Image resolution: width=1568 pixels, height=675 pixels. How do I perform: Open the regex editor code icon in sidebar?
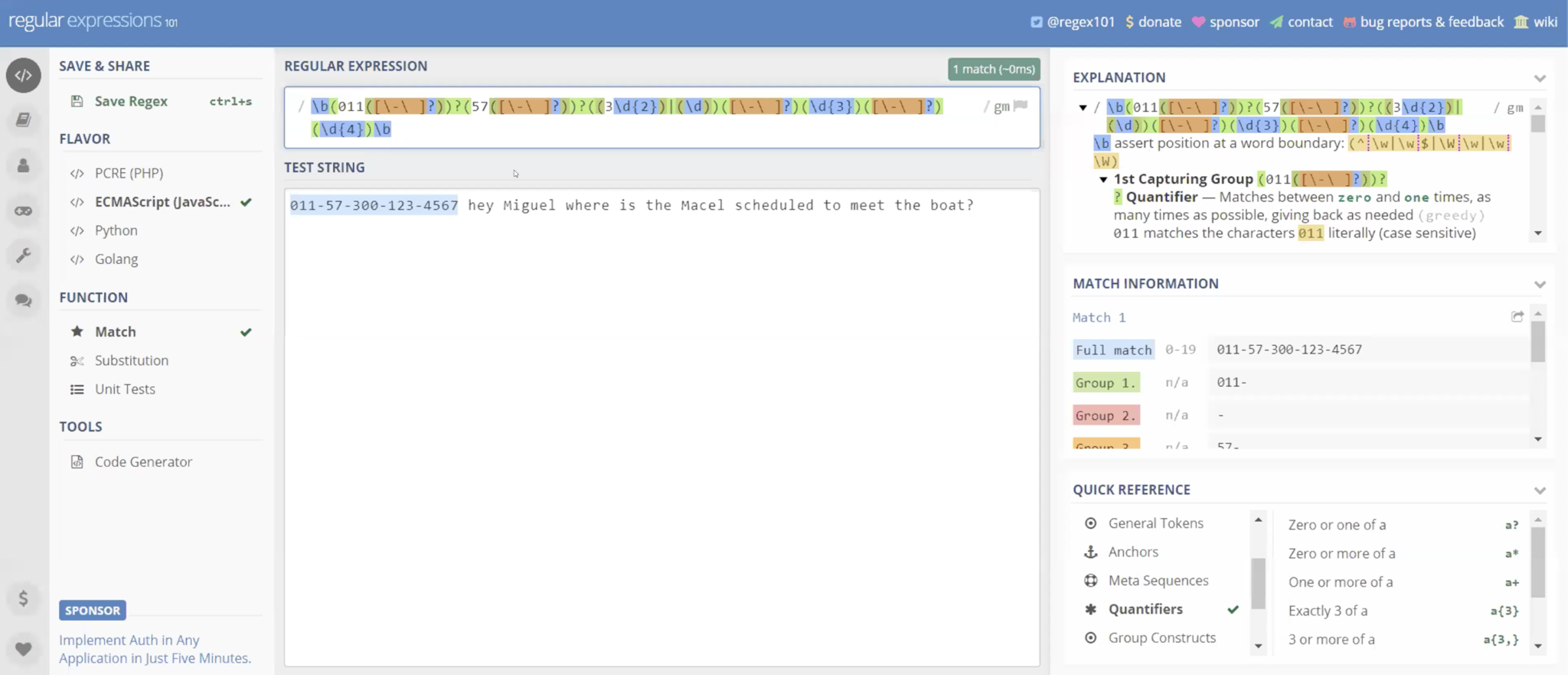coord(24,76)
